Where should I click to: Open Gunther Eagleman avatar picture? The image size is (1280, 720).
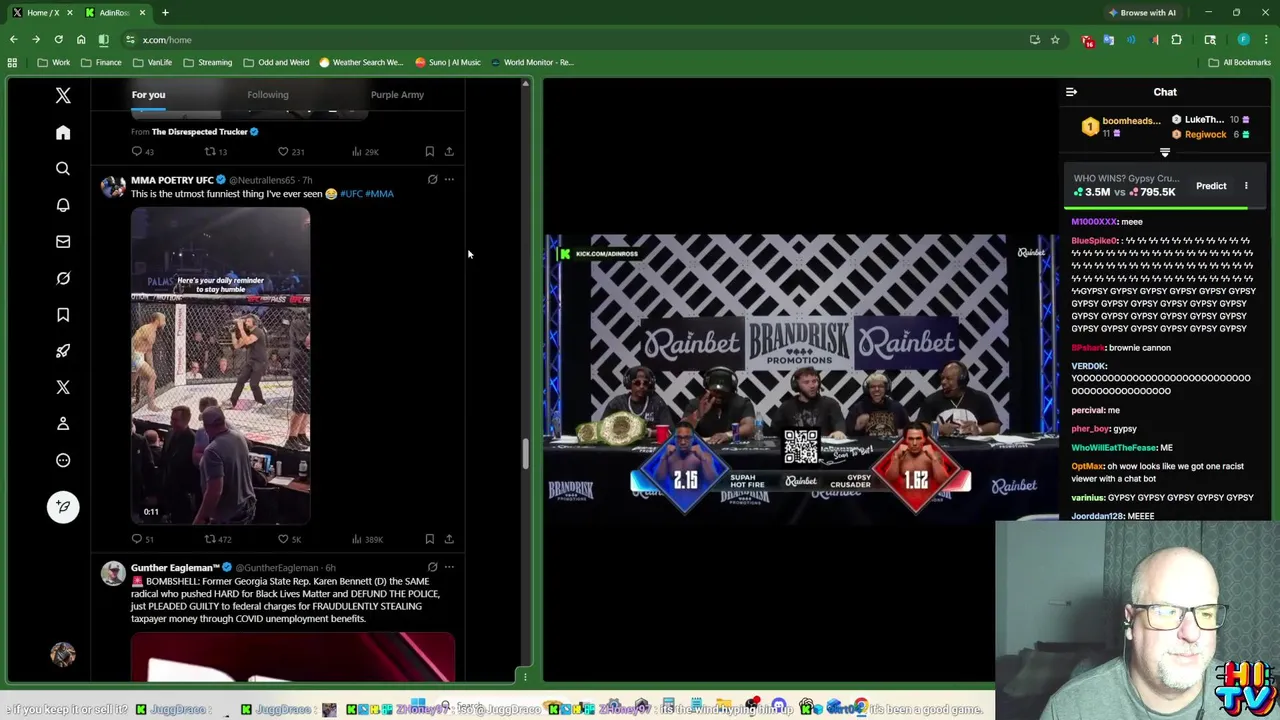pyautogui.click(x=113, y=573)
